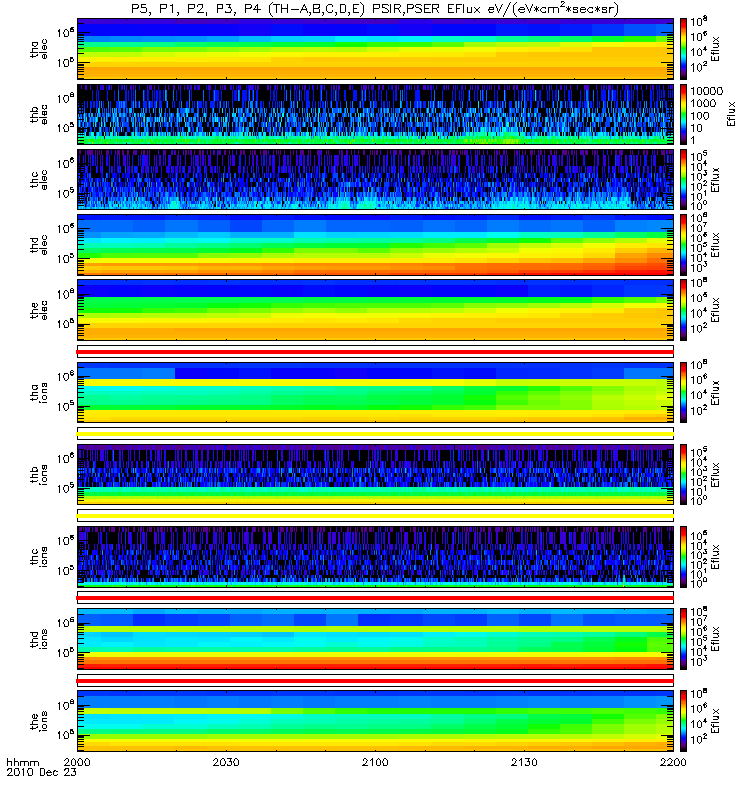This screenshot has height=800, width=750.
Task: Click inside the thd electron spectrogram panel
Action: (x=376, y=245)
